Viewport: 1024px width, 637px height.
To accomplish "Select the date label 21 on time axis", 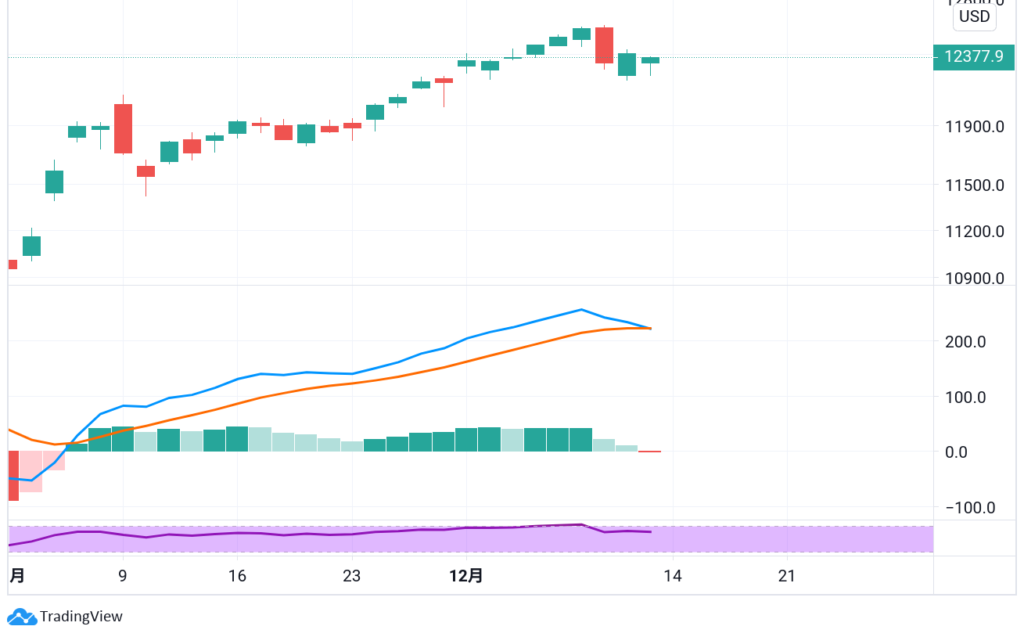I will click(786, 576).
